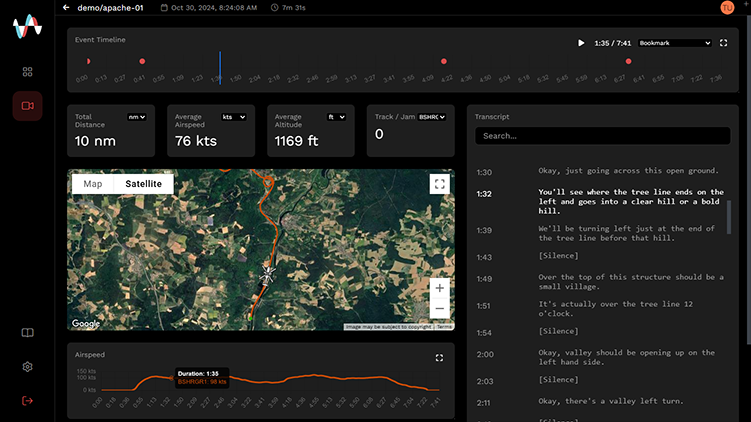Click the transcript Search field

click(603, 136)
